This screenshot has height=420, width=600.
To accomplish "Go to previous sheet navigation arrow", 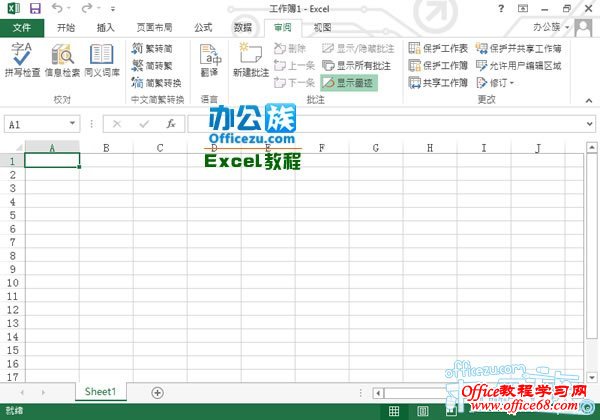I will tap(22, 392).
